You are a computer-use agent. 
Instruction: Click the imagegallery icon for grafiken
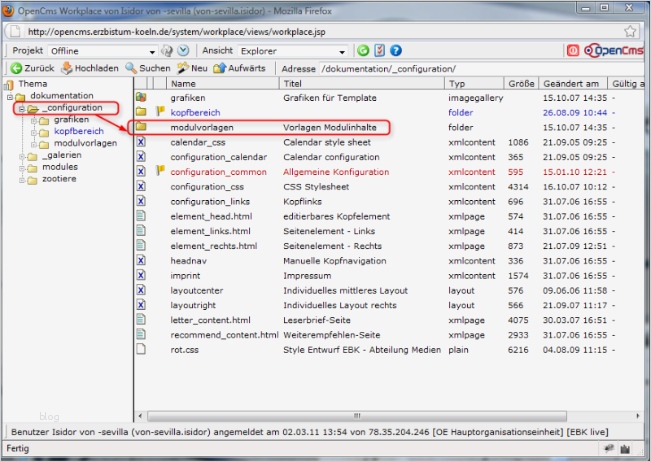pos(141,98)
